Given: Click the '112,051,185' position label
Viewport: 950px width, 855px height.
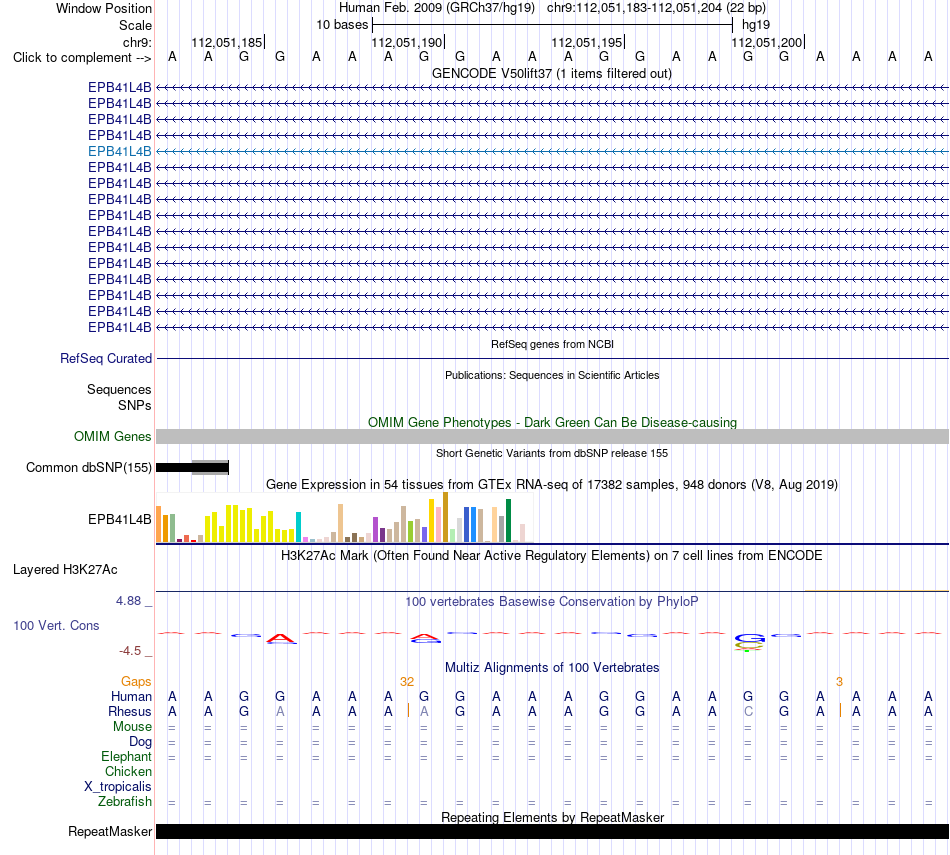Looking at the screenshot, I should pyautogui.click(x=227, y=42).
